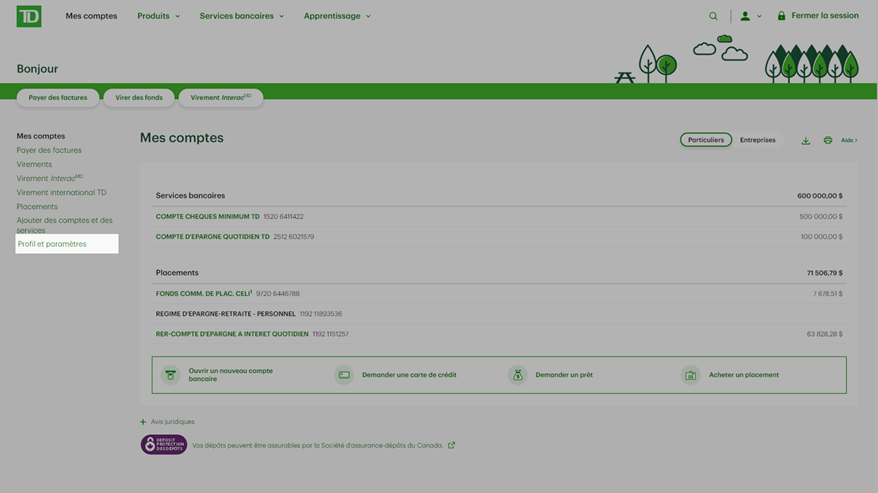Screen dimensions: 878x493
Task: Select Placements in sidebar
Action: coord(37,206)
